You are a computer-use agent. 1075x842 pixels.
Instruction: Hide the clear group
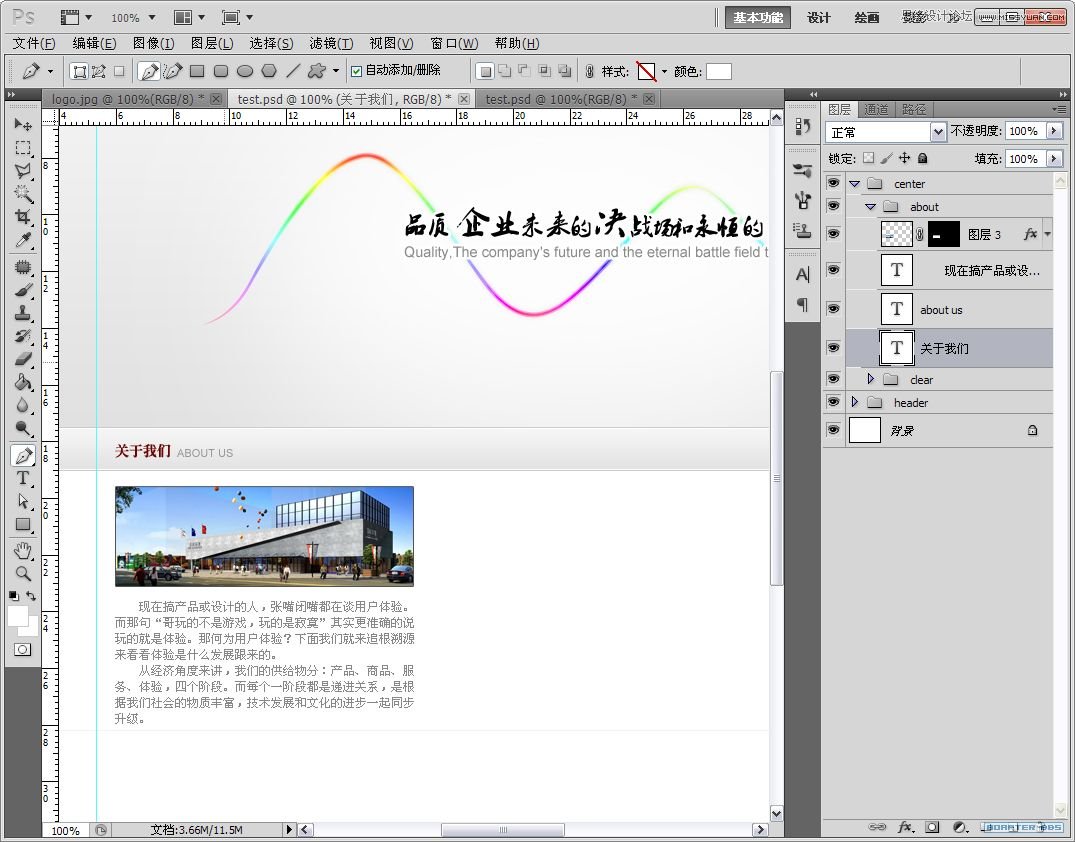point(833,378)
